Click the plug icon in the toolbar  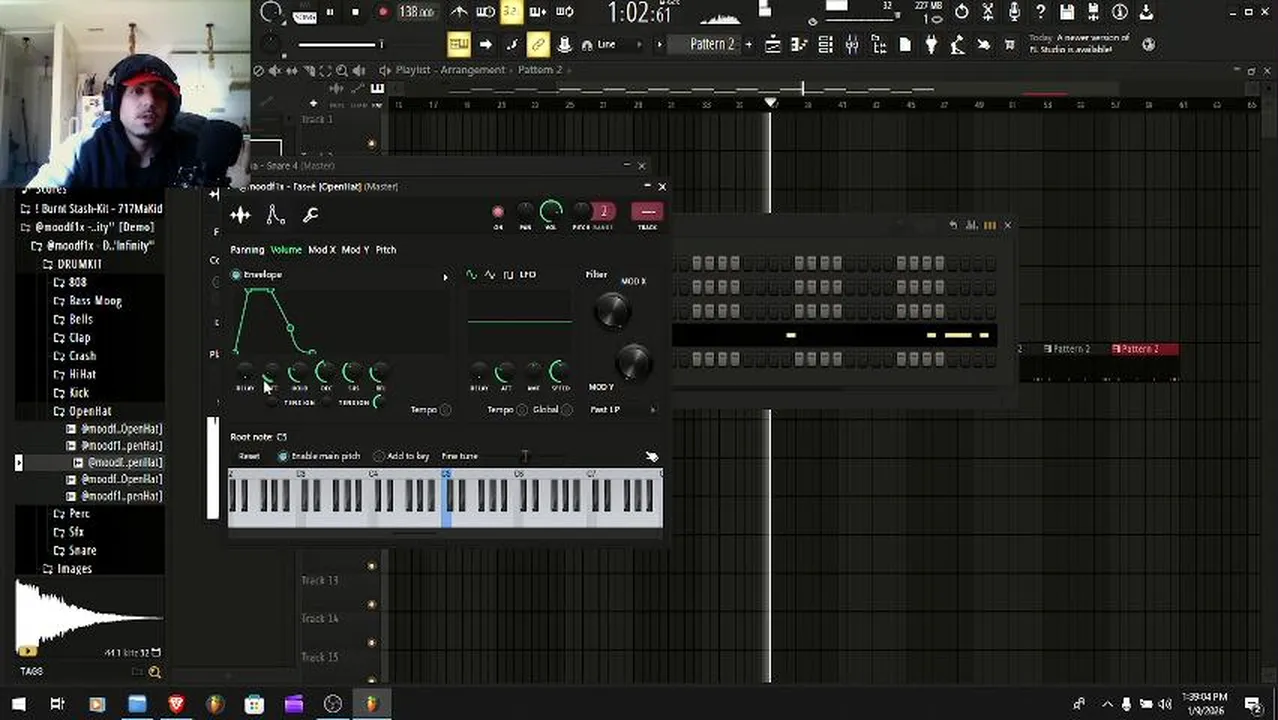pyautogui.click(x=931, y=44)
